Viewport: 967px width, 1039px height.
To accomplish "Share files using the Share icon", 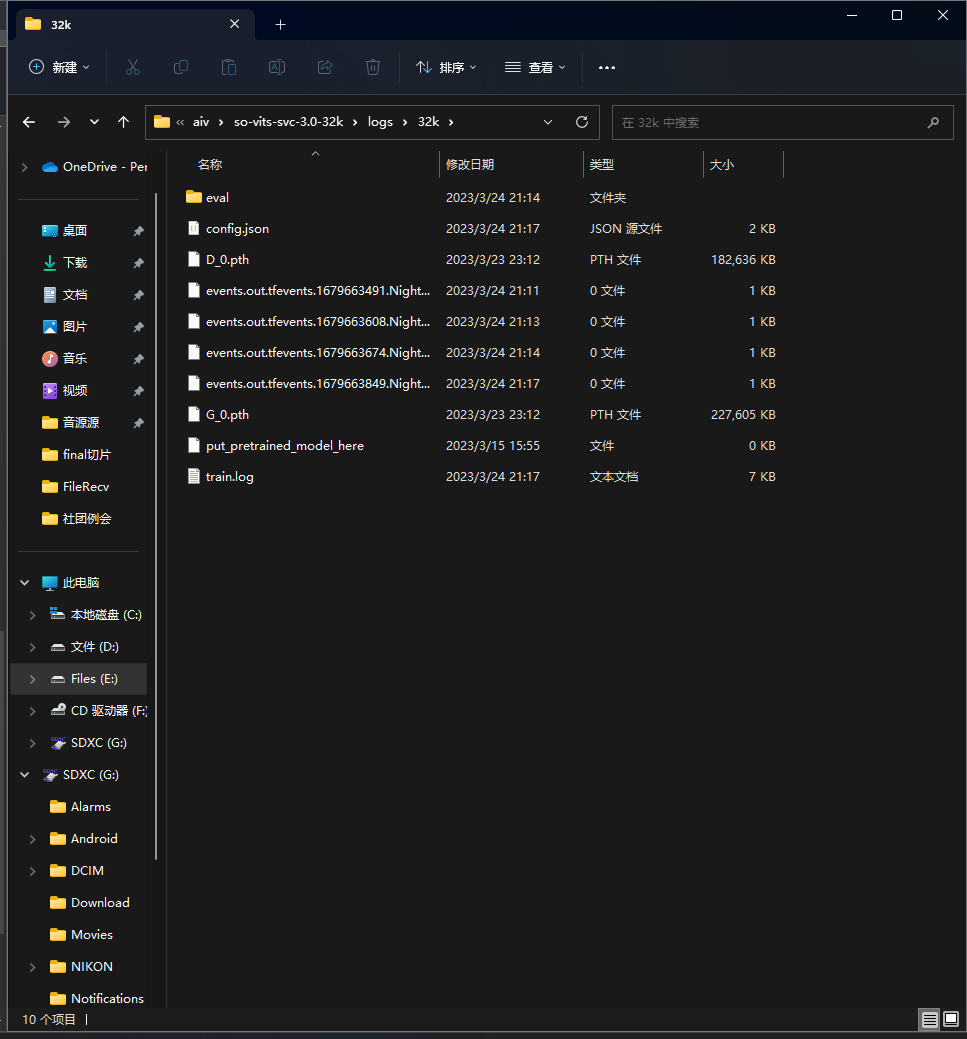I will (324, 67).
